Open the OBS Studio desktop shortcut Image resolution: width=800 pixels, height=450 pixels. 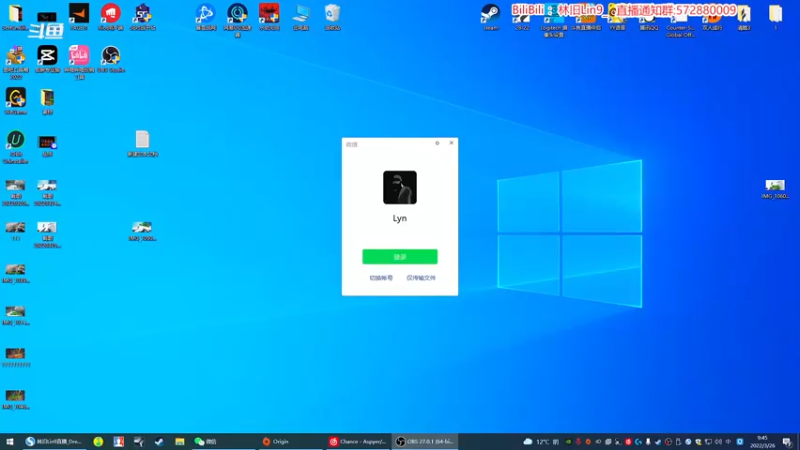click(111, 59)
